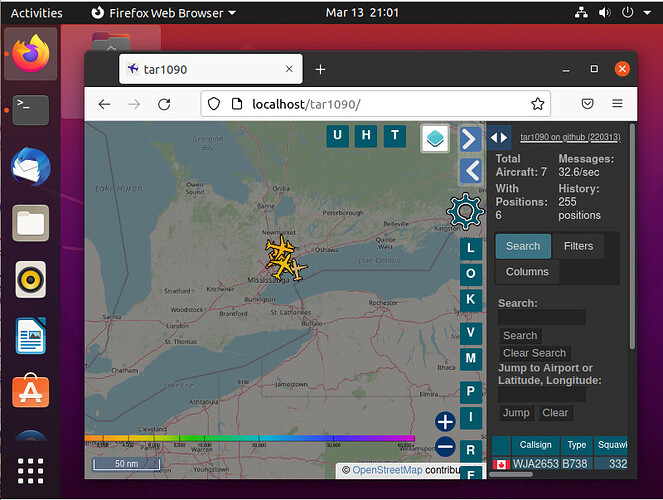663x500 pixels.
Task: Open Ubuntu Software from the dock
Action: [30, 391]
